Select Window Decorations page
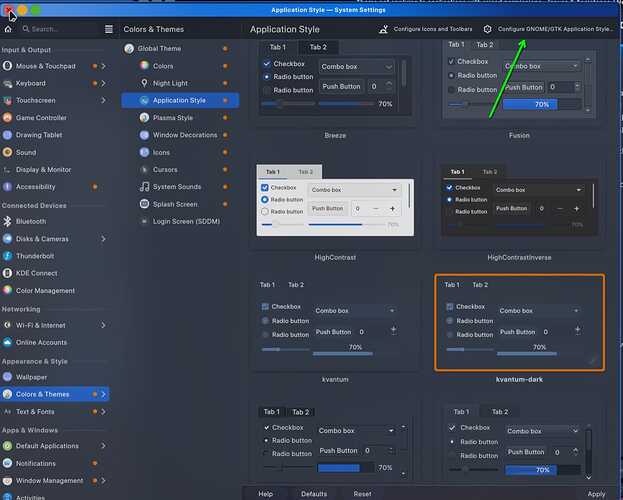Screen dimensions: 623x500 [x=180, y=135]
